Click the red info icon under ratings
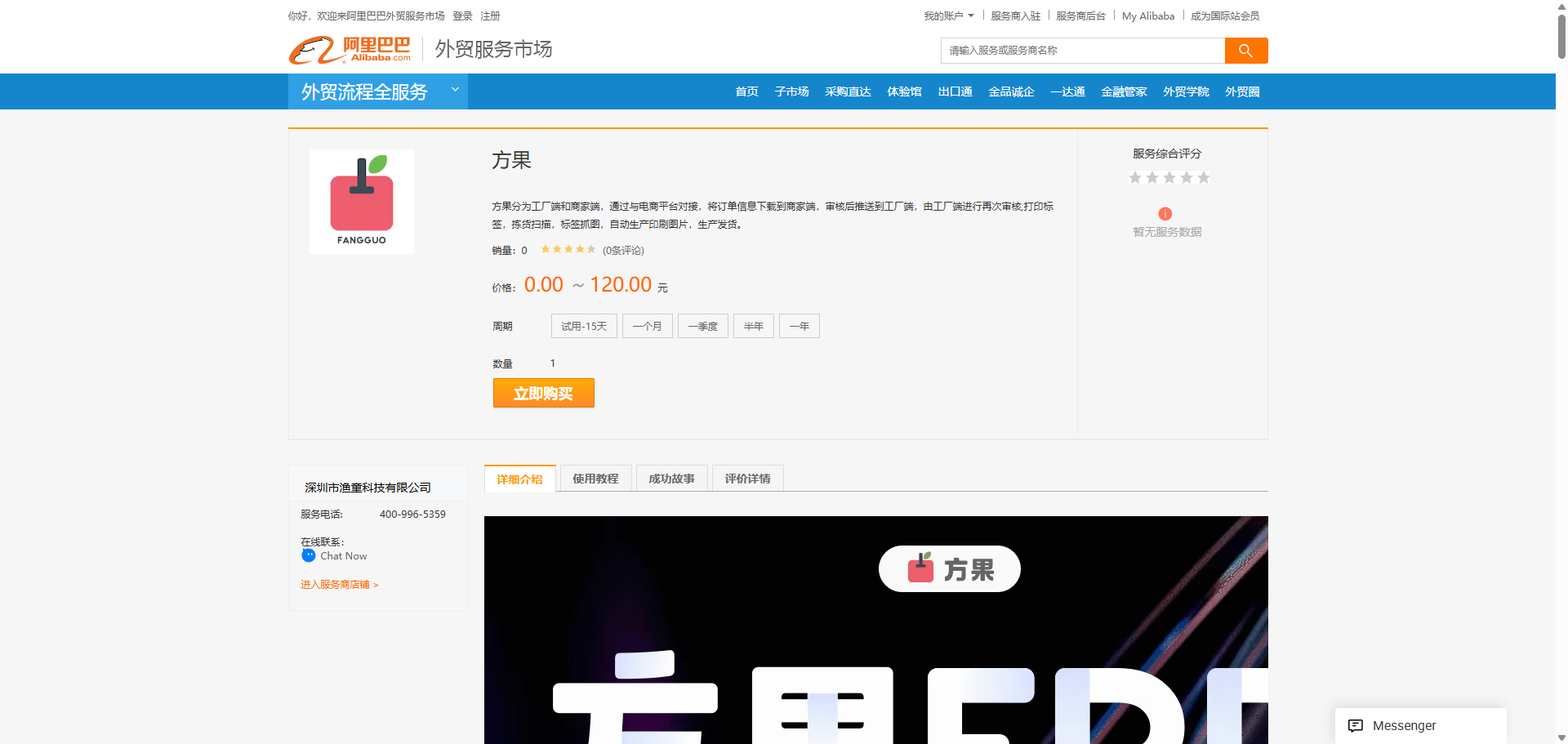The width and height of the screenshot is (1568, 744). pyautogui.click(x=1165, y=214)
